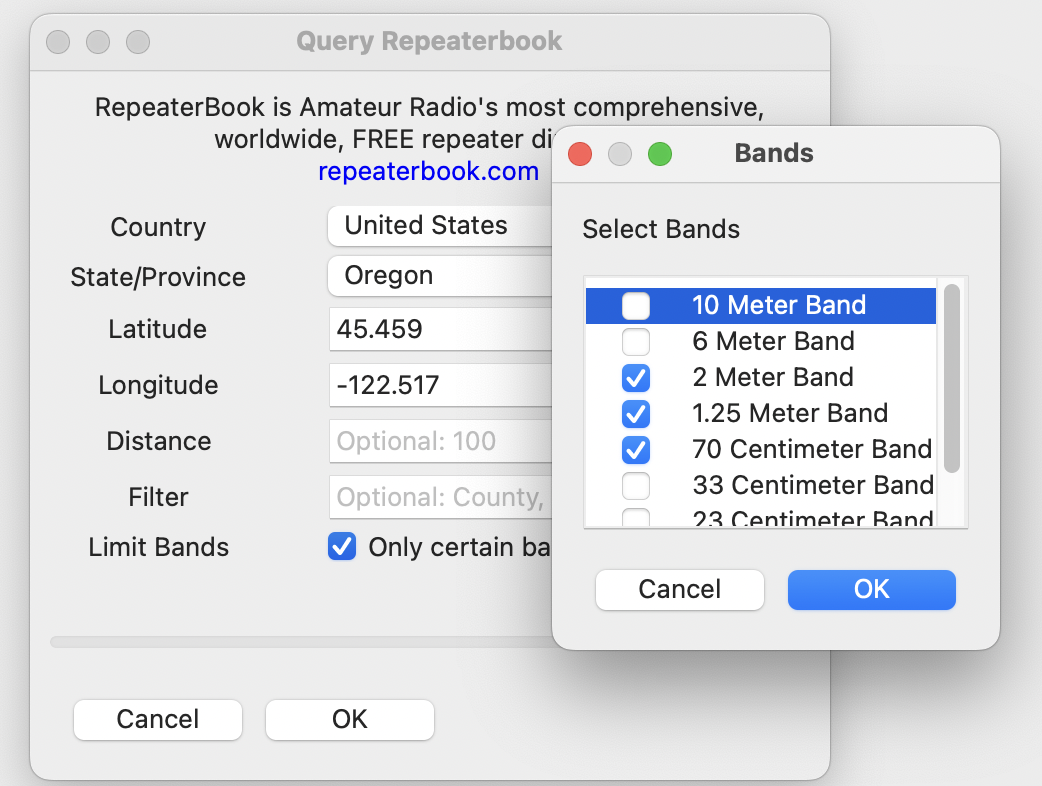Confirm band selection with OK in Bands dialog
This screenshot has width=1042, height=786.
871,589
